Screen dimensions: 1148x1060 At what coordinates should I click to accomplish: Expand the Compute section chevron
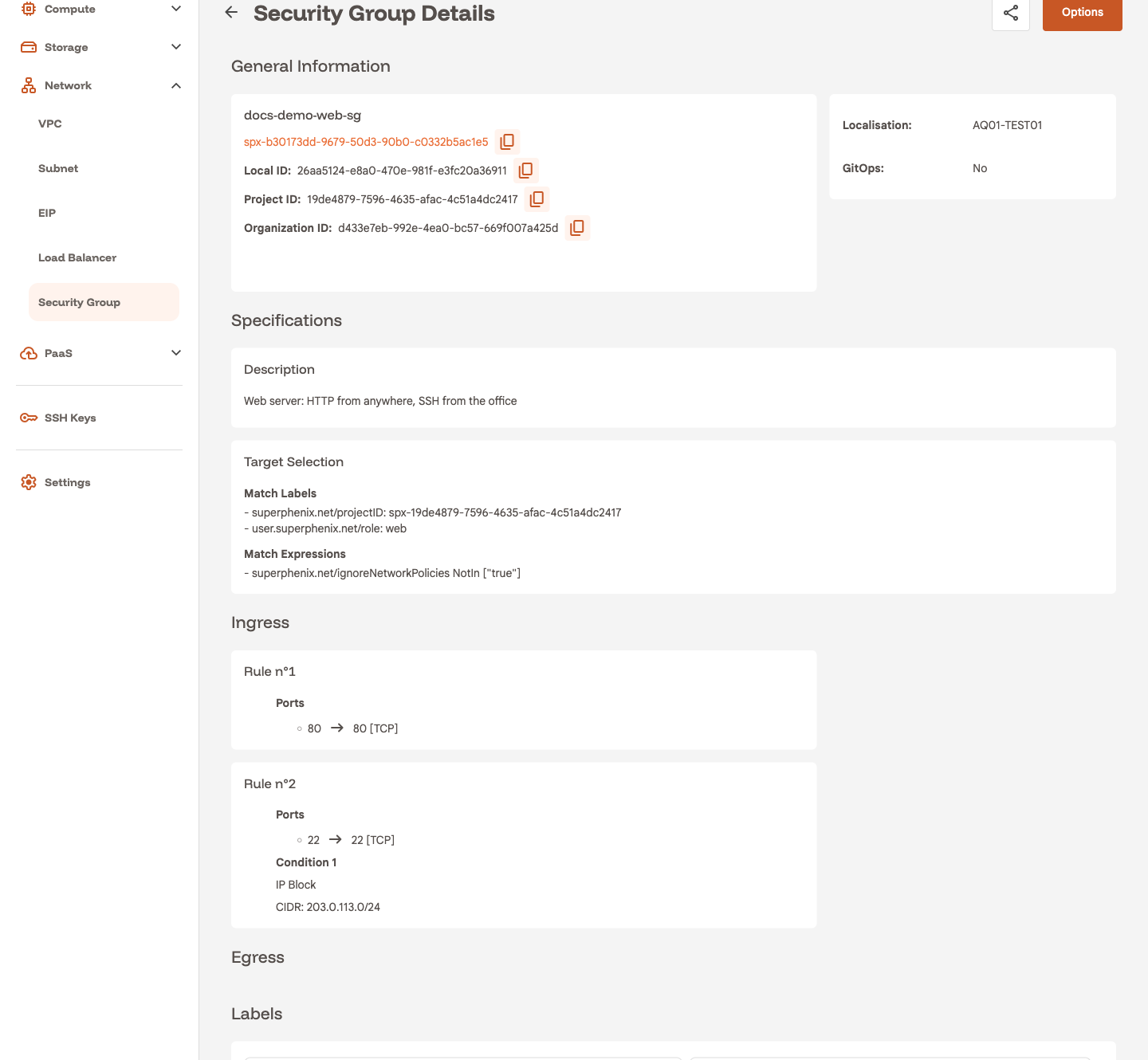[x=176, y=9]
